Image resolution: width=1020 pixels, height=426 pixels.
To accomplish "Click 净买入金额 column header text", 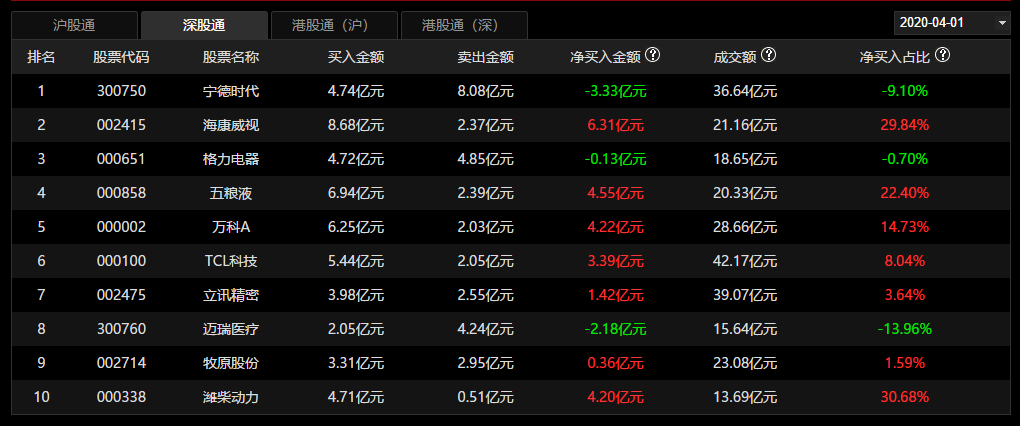I will (606, 57).
